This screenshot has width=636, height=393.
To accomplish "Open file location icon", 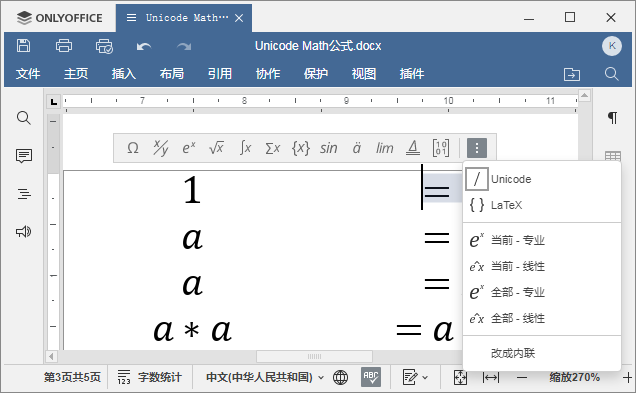I will [572, 74].
